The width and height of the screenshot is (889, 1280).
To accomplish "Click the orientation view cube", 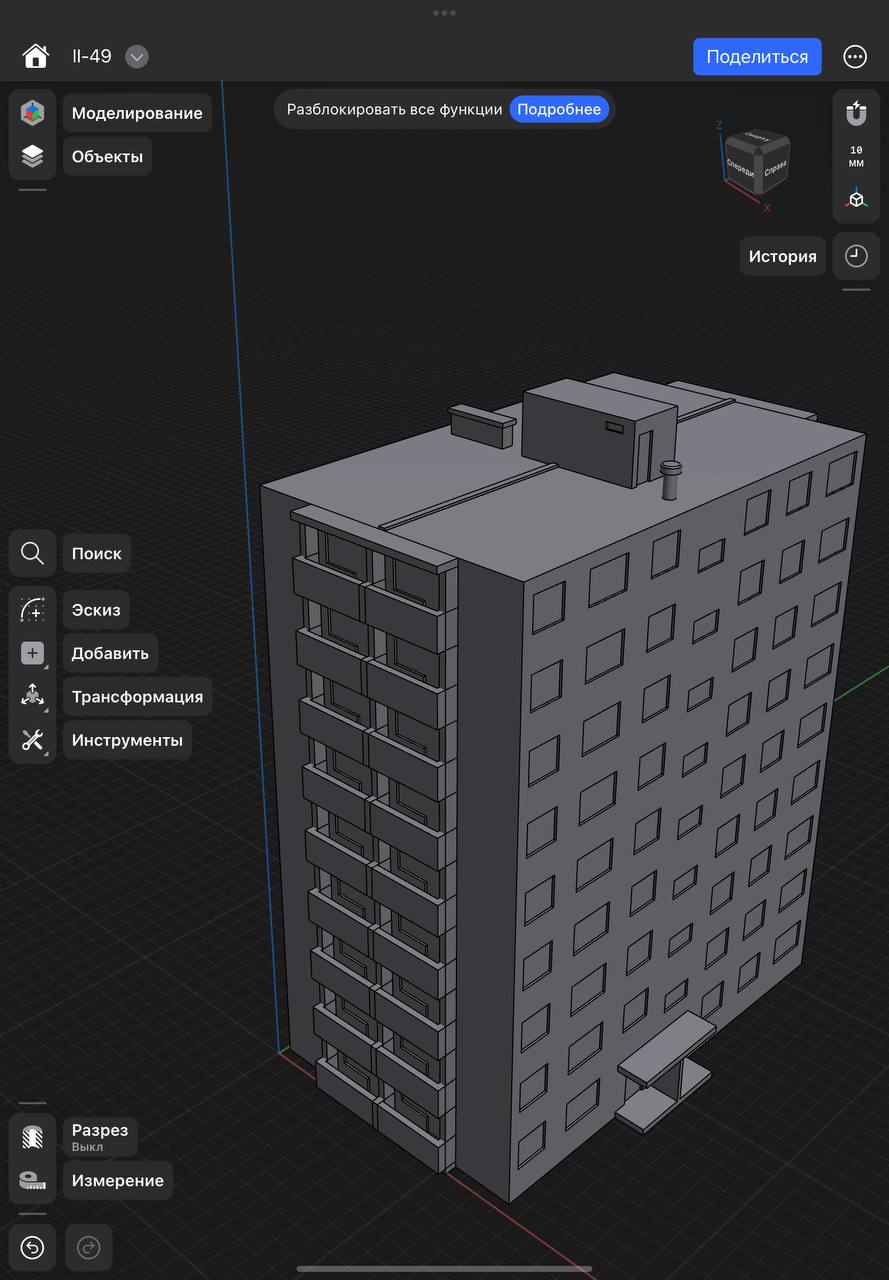I will coord(756,159).
